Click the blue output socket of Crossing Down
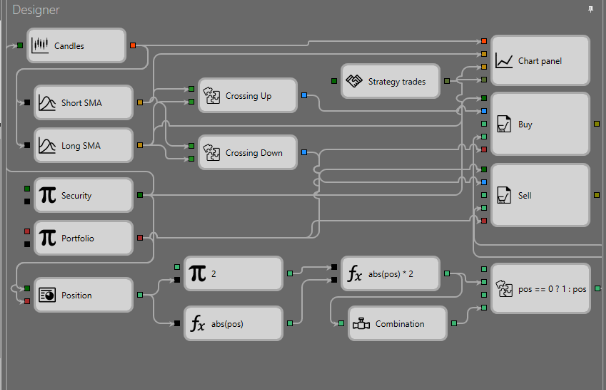Image resolution: width=606 pixels, height=390 pixels. coord(304,152)
